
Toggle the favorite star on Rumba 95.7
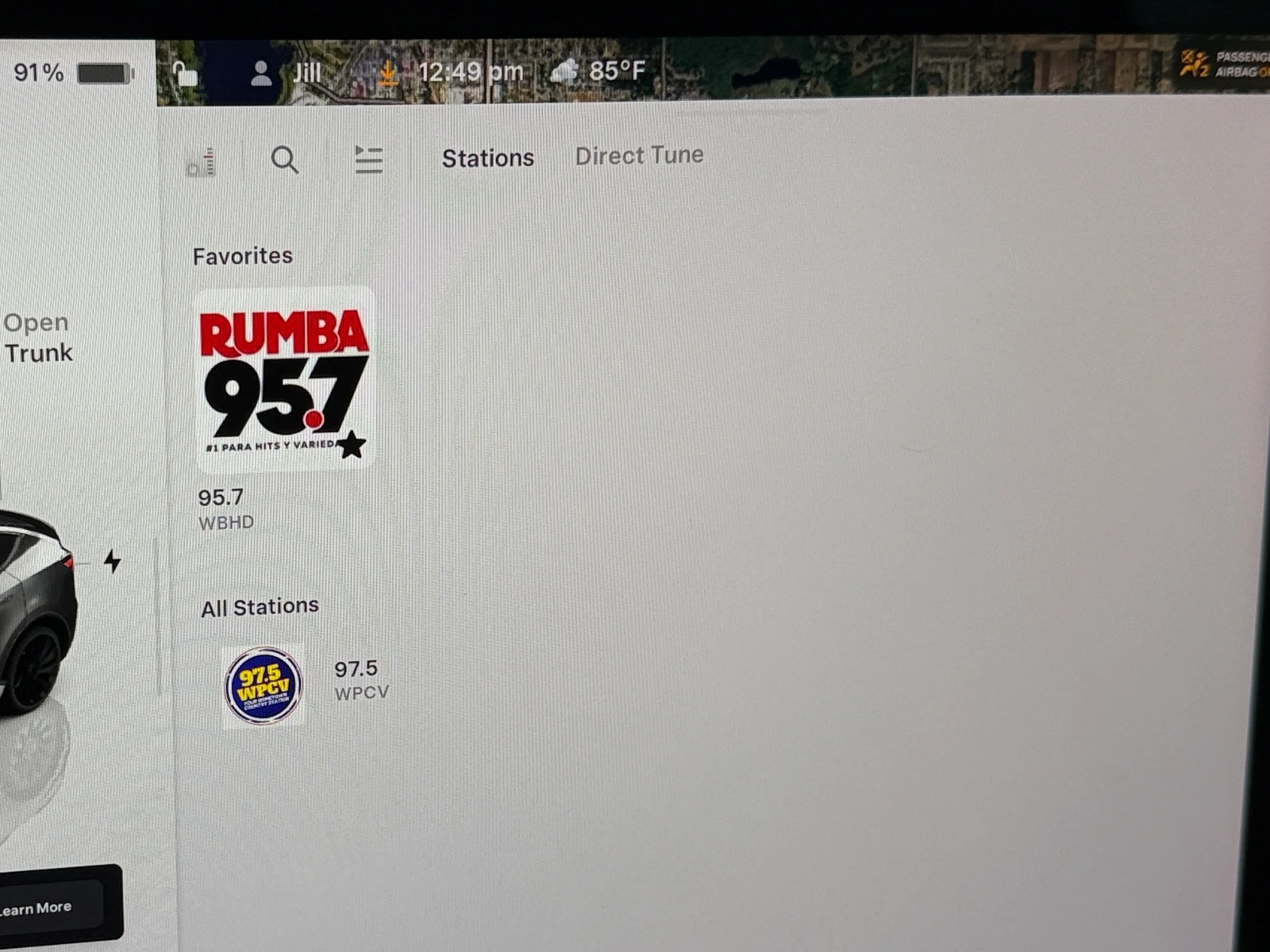click(x=351, y=445)
